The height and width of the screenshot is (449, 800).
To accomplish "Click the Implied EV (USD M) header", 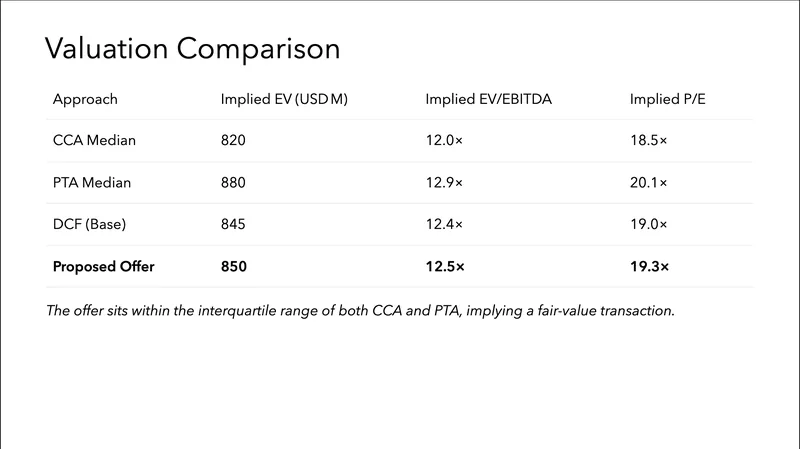I will point(284,99).
